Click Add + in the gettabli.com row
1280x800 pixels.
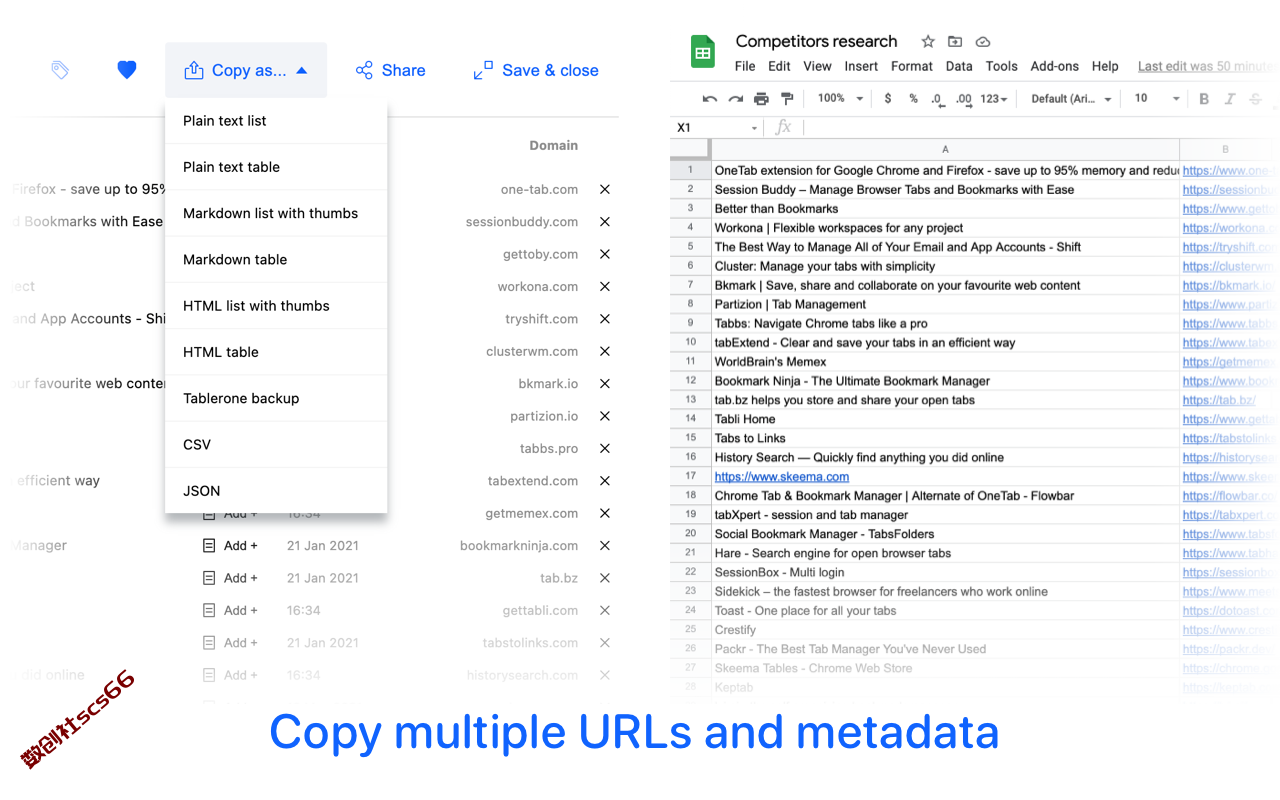pos(231,610)
